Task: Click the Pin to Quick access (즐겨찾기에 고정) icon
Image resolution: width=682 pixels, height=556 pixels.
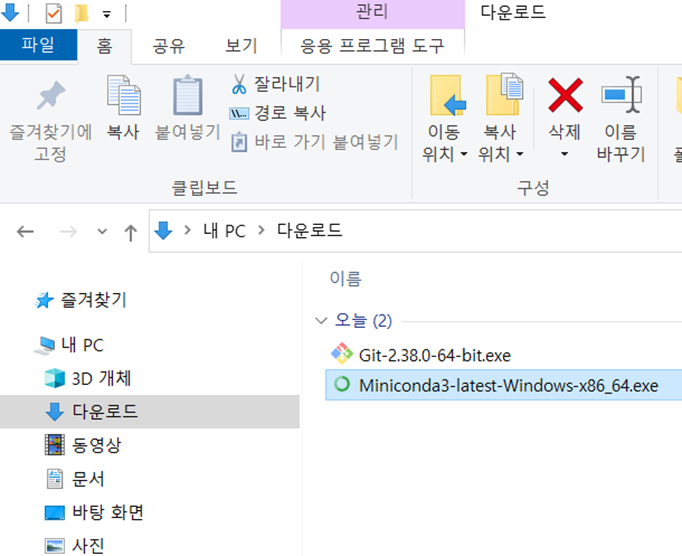Action: pyautogui.click(x=50, y=95)
